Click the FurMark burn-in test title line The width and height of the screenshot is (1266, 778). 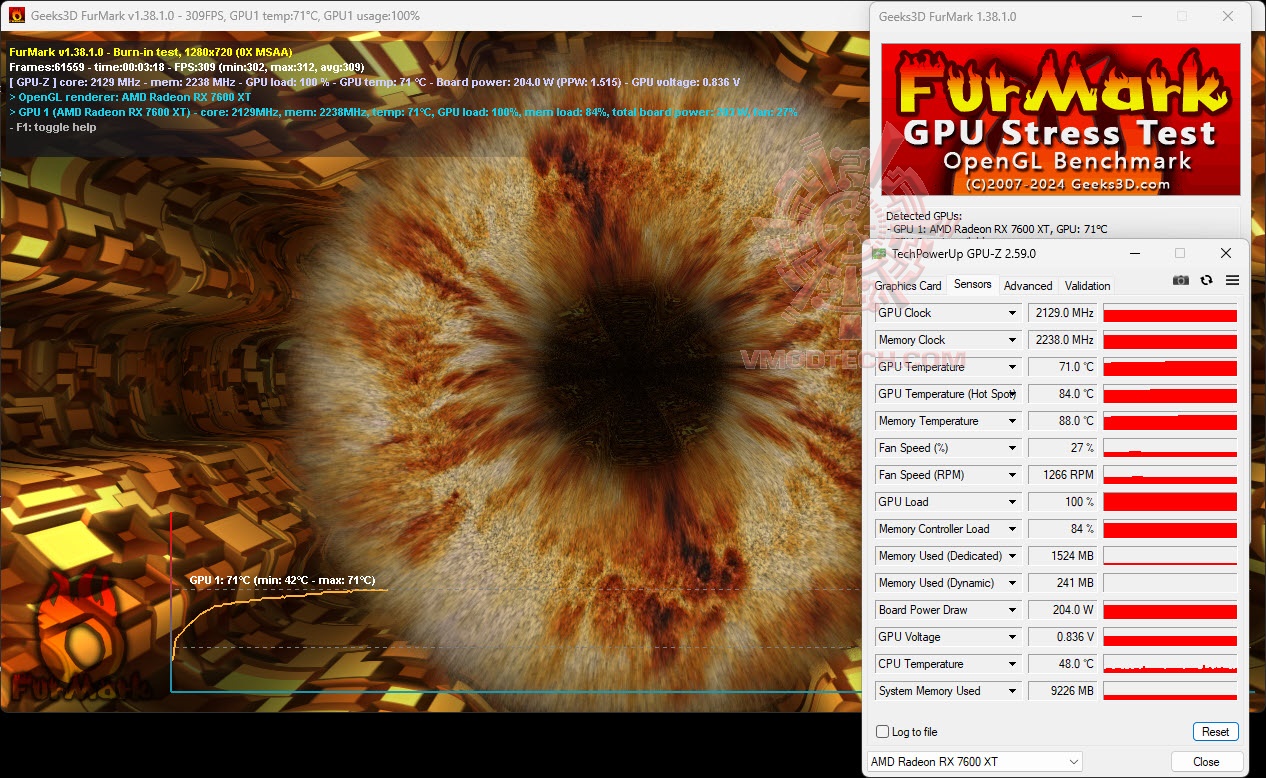[150, 52]
